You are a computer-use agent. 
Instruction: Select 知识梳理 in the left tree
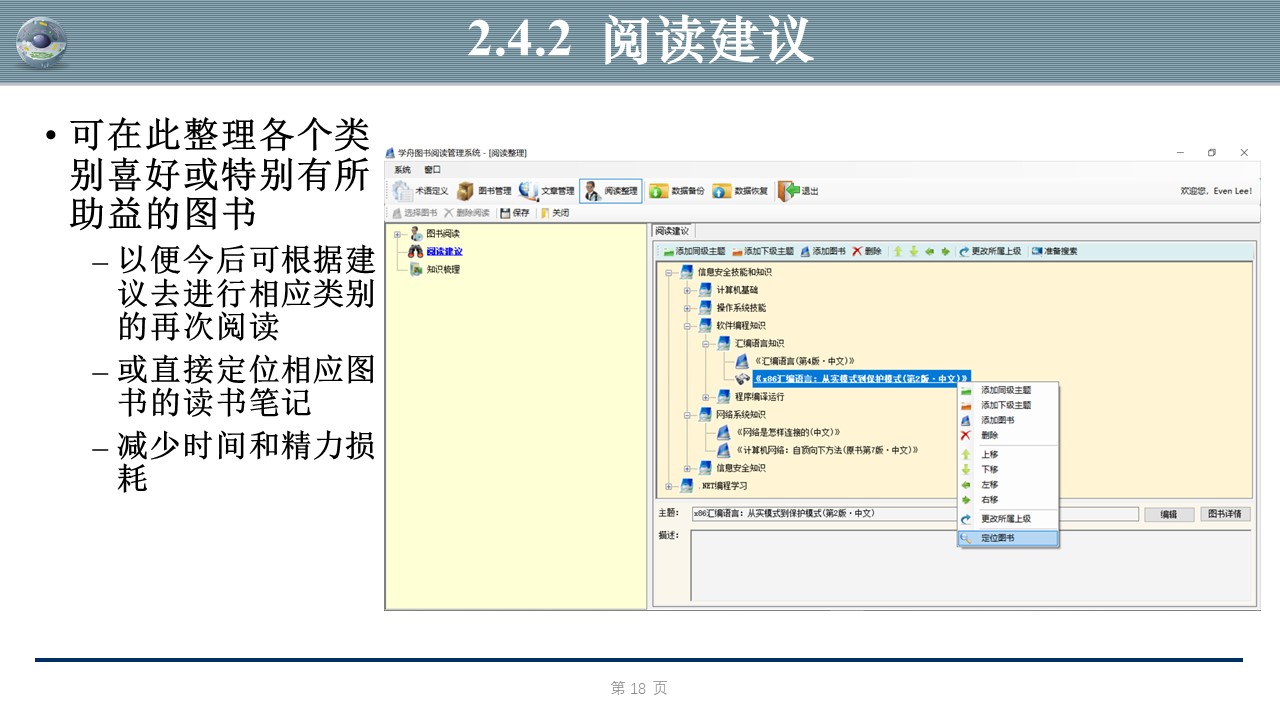click(x=443, y=269)
